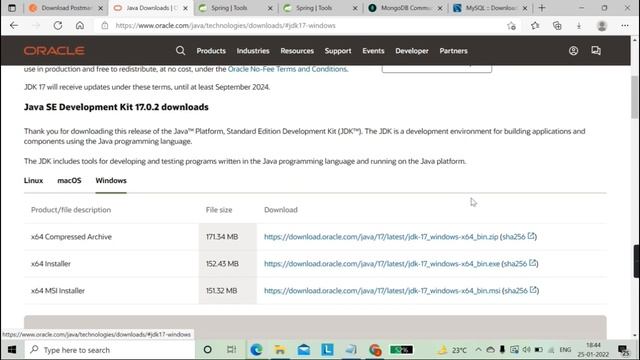This screenshot has height=360, width=640.
Task: Open Chrome from the taskbar
Action: point(375,350)
